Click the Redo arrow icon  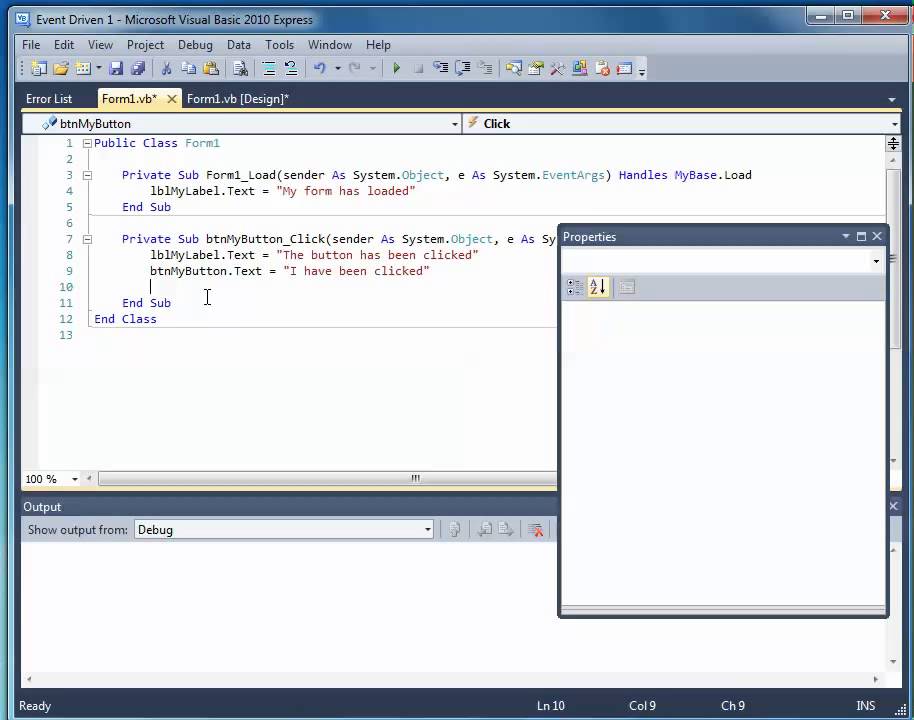point(354,69)
